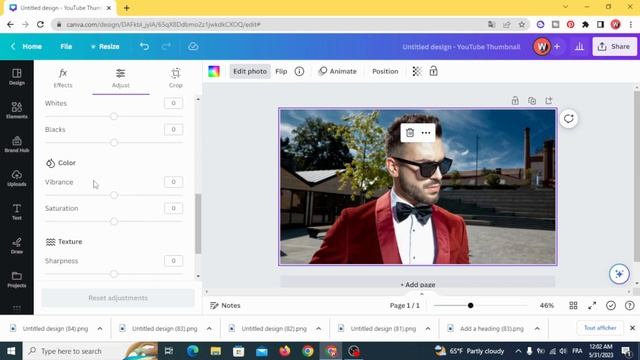Toggle the page lock above the canvas
The height and width of the screenshot is (360, 640).
(515, 100)
